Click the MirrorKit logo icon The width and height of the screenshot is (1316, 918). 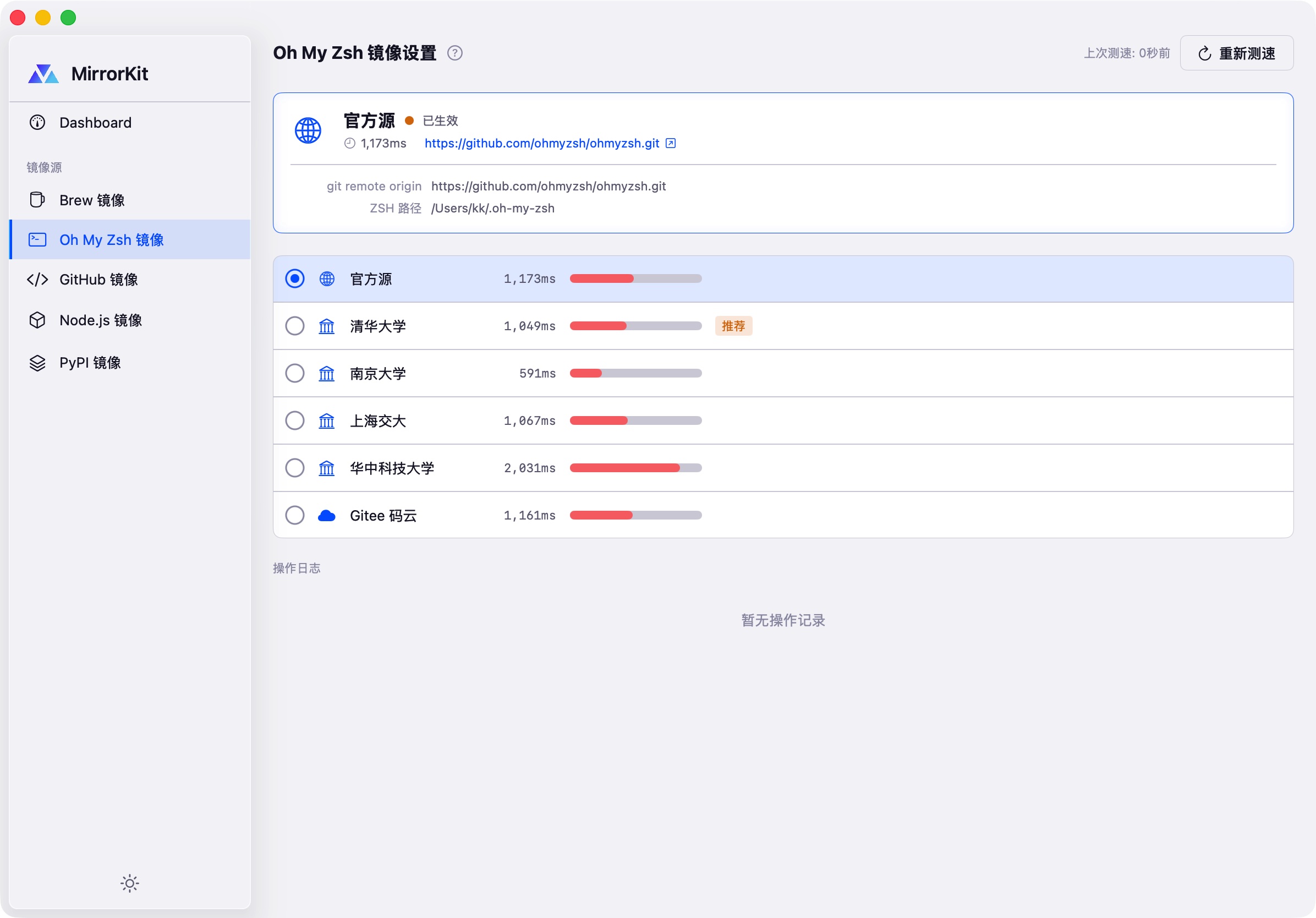[x=43, y=74]
